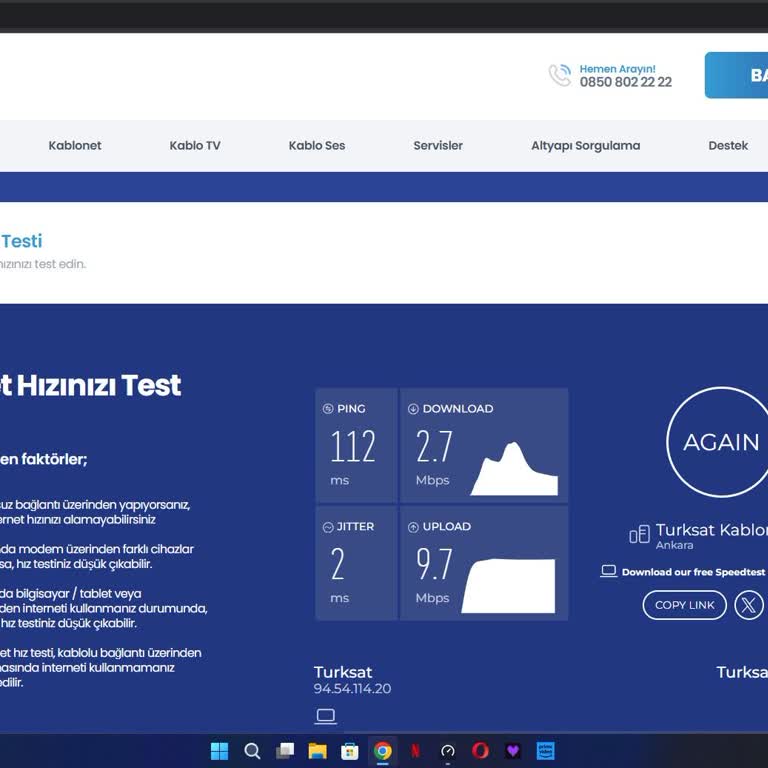Image resolution: width=768 pixels, height=768 pixels.
Task: Open Prime Video from taskbar
Action: coord(546,751)
